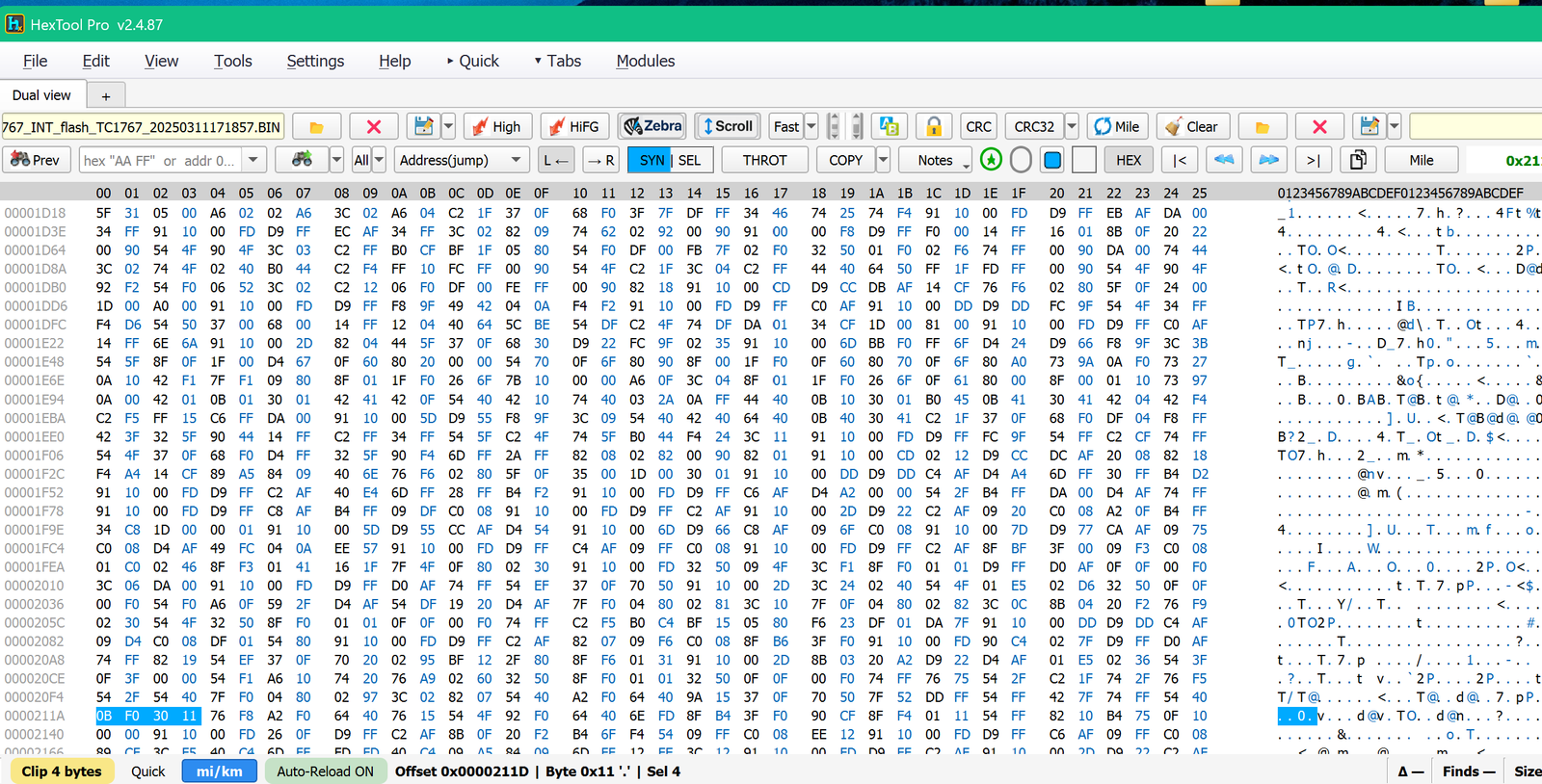Click red X next to left file path

pos(374,126)
